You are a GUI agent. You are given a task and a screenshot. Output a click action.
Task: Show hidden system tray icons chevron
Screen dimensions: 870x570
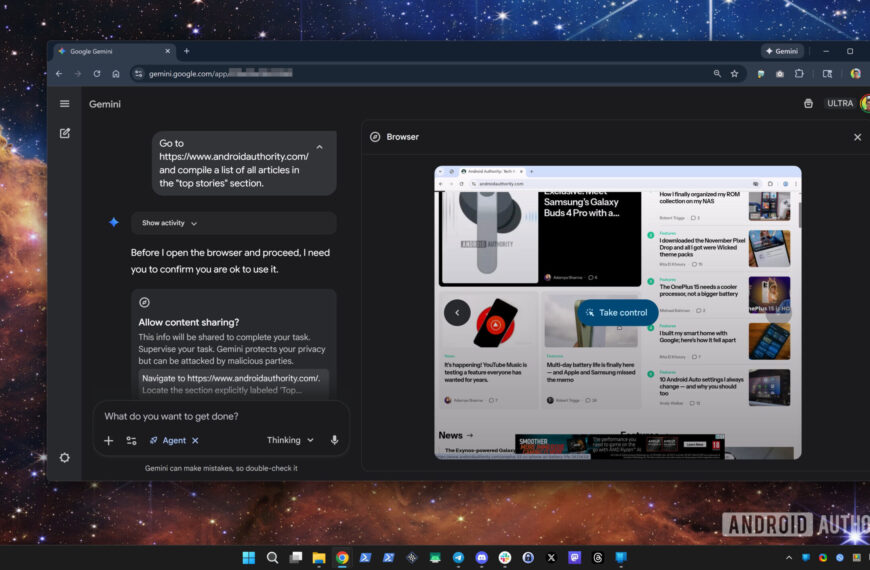coord(788,558)
